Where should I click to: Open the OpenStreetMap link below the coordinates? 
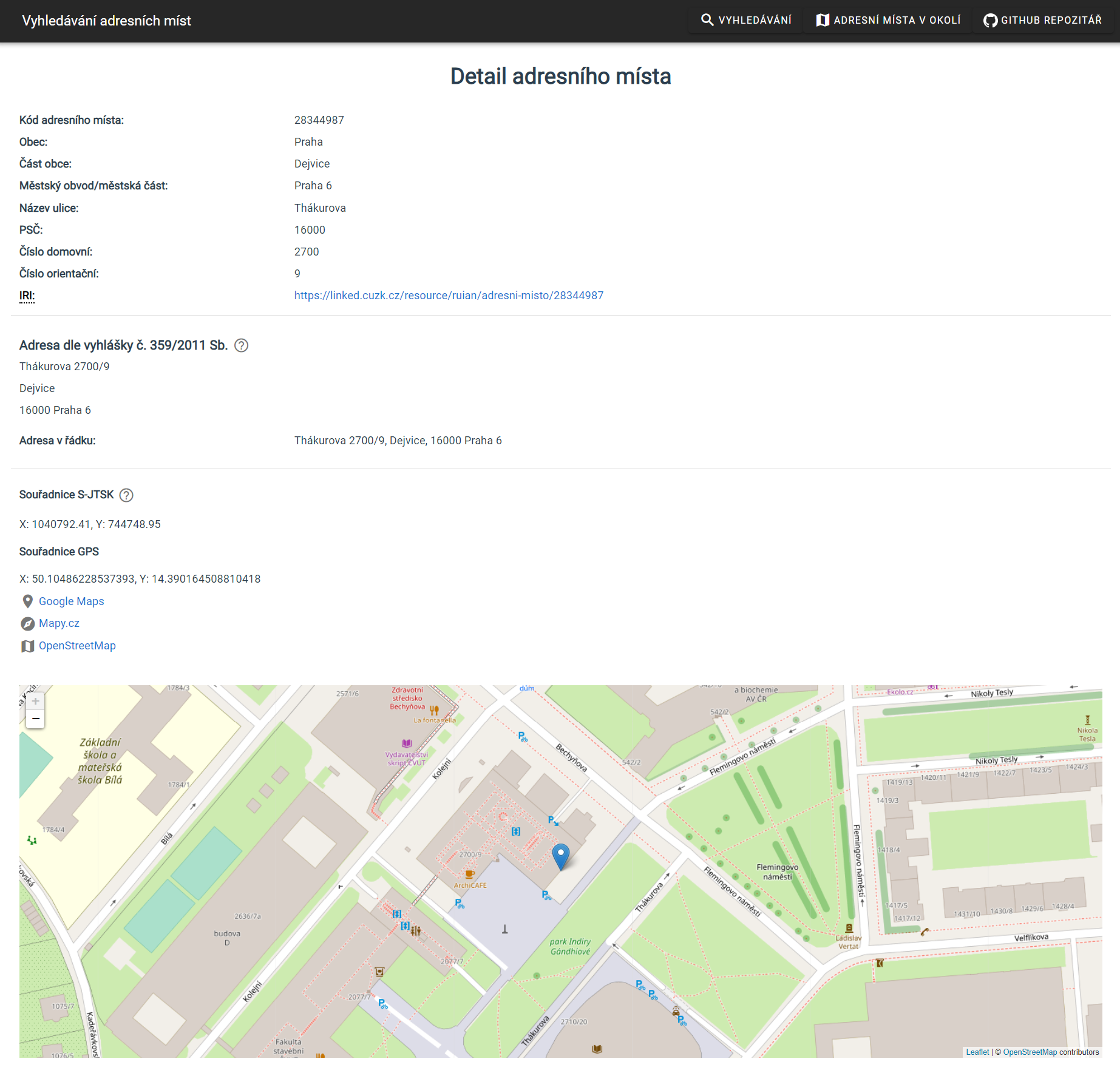pyautogui.click(x=77, y=646)
